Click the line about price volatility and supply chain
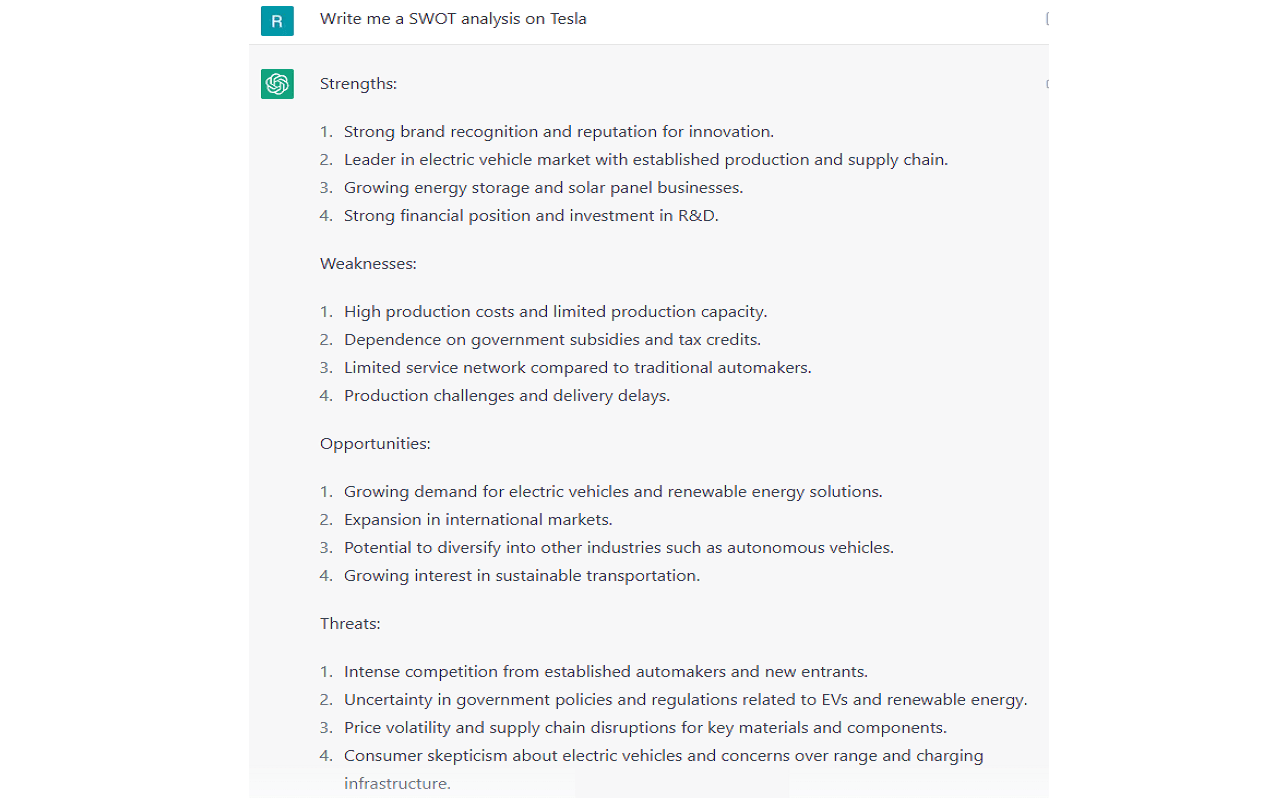Image resolution: width=1277 pixels, height=798 pixels. [645, 728]
